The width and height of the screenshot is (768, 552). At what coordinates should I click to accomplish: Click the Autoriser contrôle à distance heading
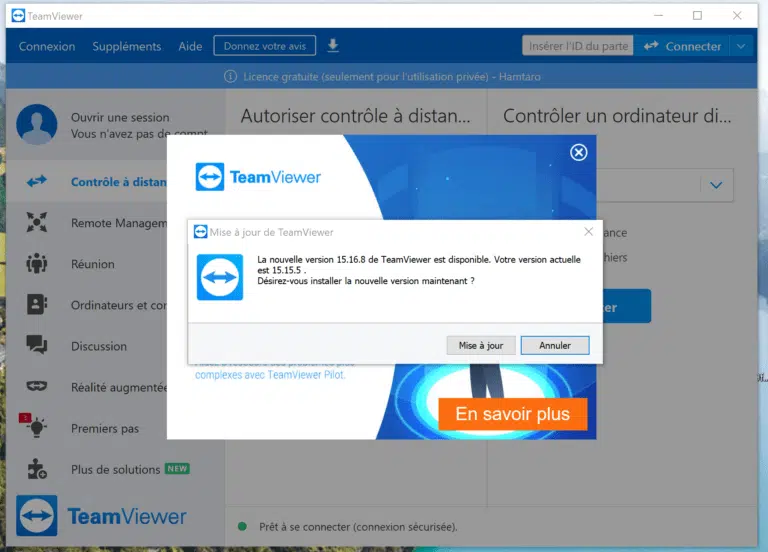tap(356, 116)
